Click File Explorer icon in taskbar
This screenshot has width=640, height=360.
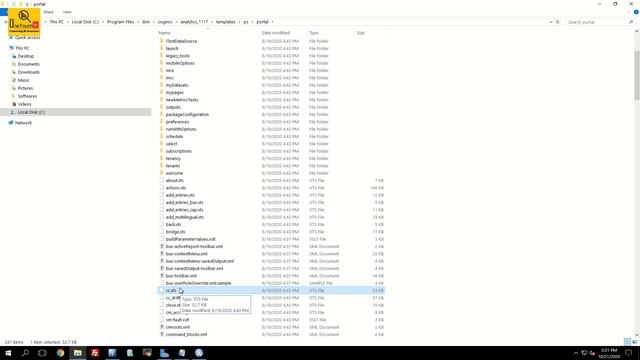pyautogui.click(x=78, y=353)
